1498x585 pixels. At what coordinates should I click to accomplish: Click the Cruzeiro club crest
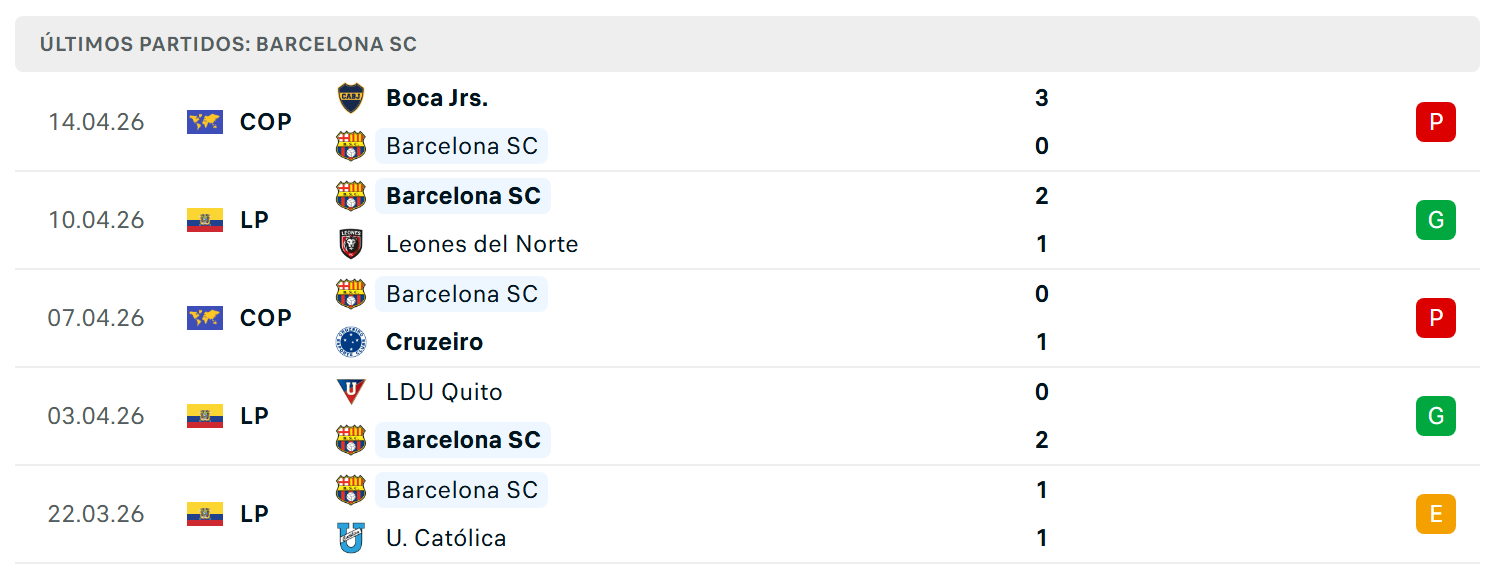350,342
